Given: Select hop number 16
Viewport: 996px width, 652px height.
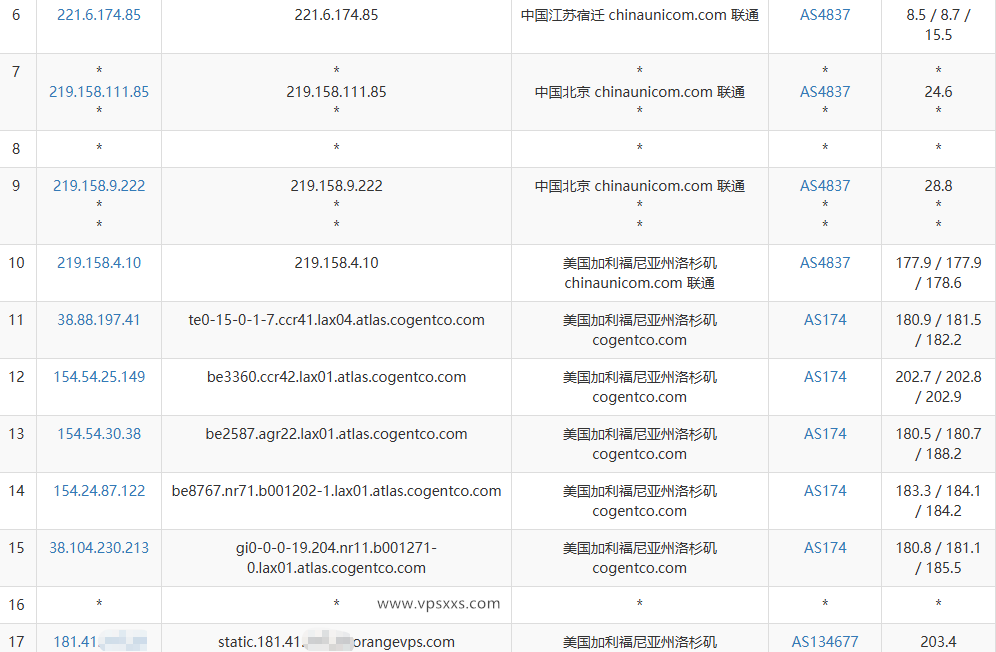Looking at the screenshot, I should click(x=16, y=604).
